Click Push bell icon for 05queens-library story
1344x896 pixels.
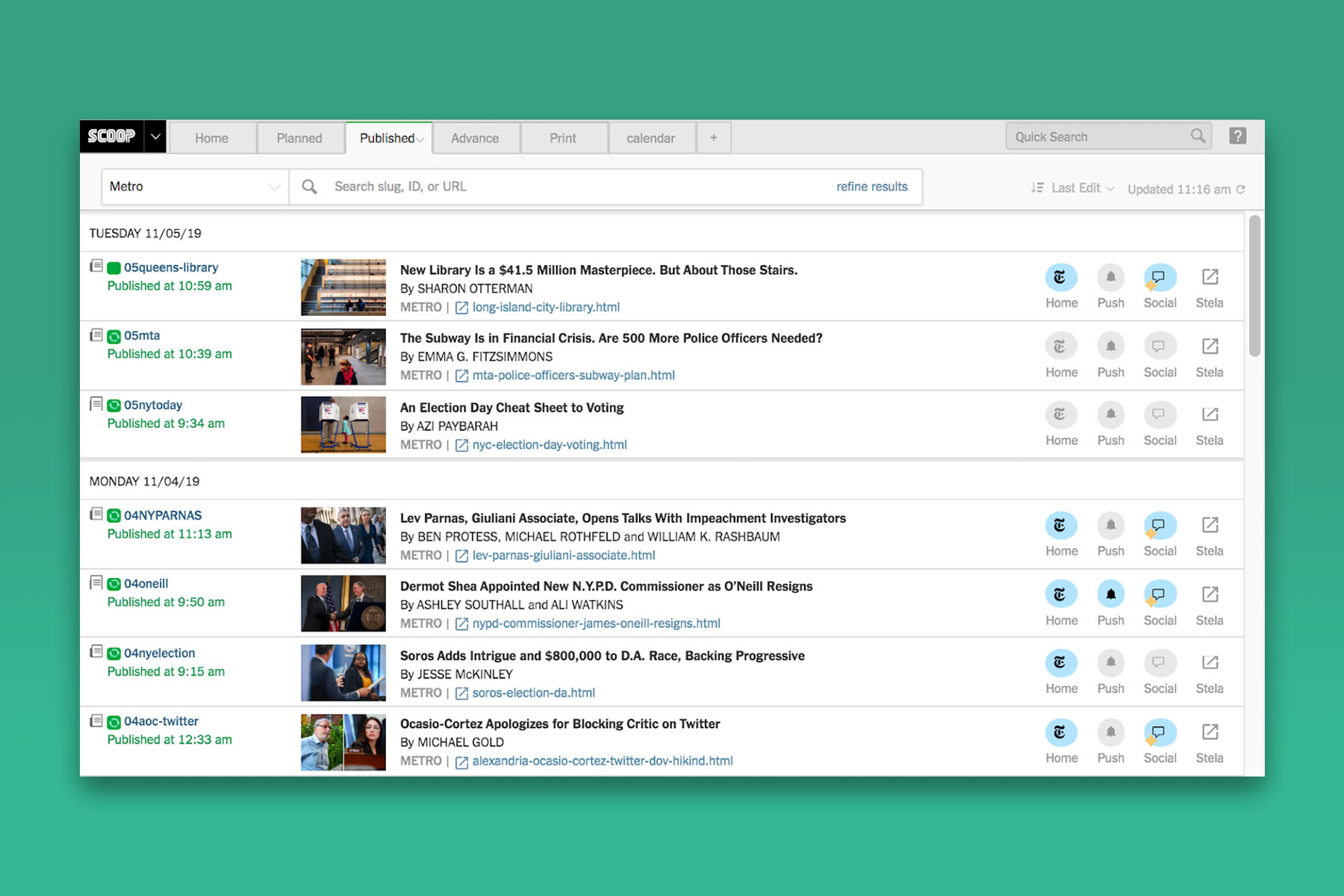click(x=1110, y=278)
